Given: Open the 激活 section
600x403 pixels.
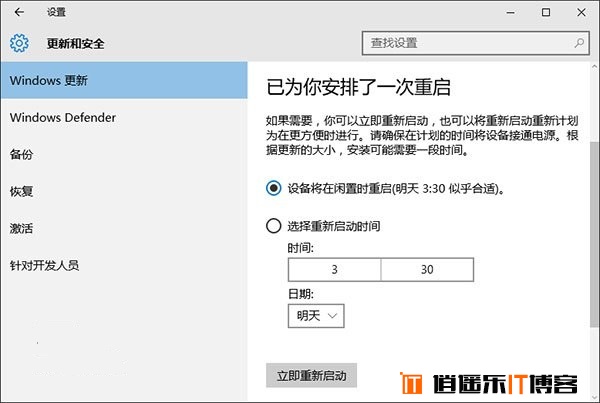Looking at the screenshot, I should click(x=124, y=228).
